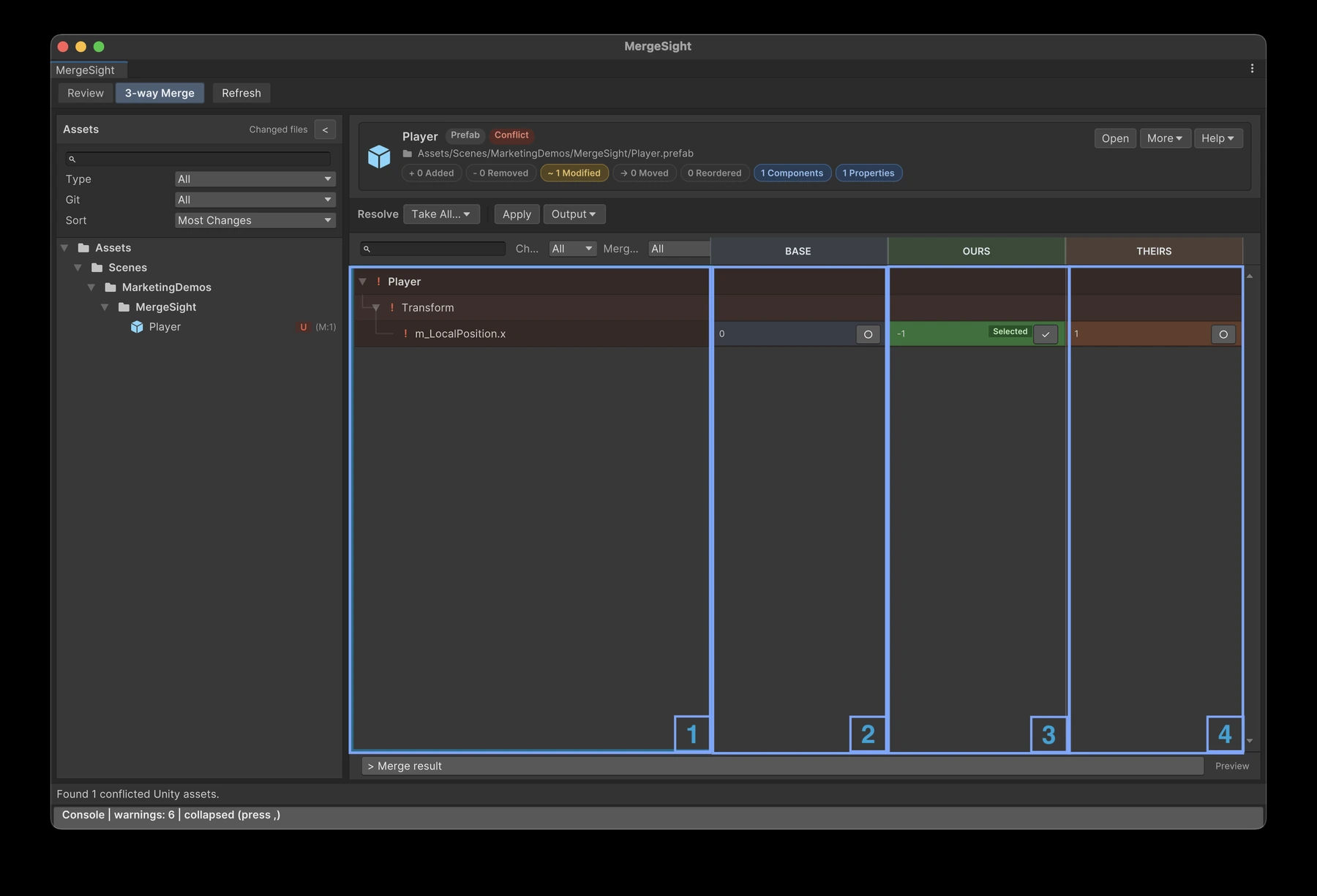Click the red U status badge on Player
This screenshot has height=896, width=1317.
coord(303,327)
